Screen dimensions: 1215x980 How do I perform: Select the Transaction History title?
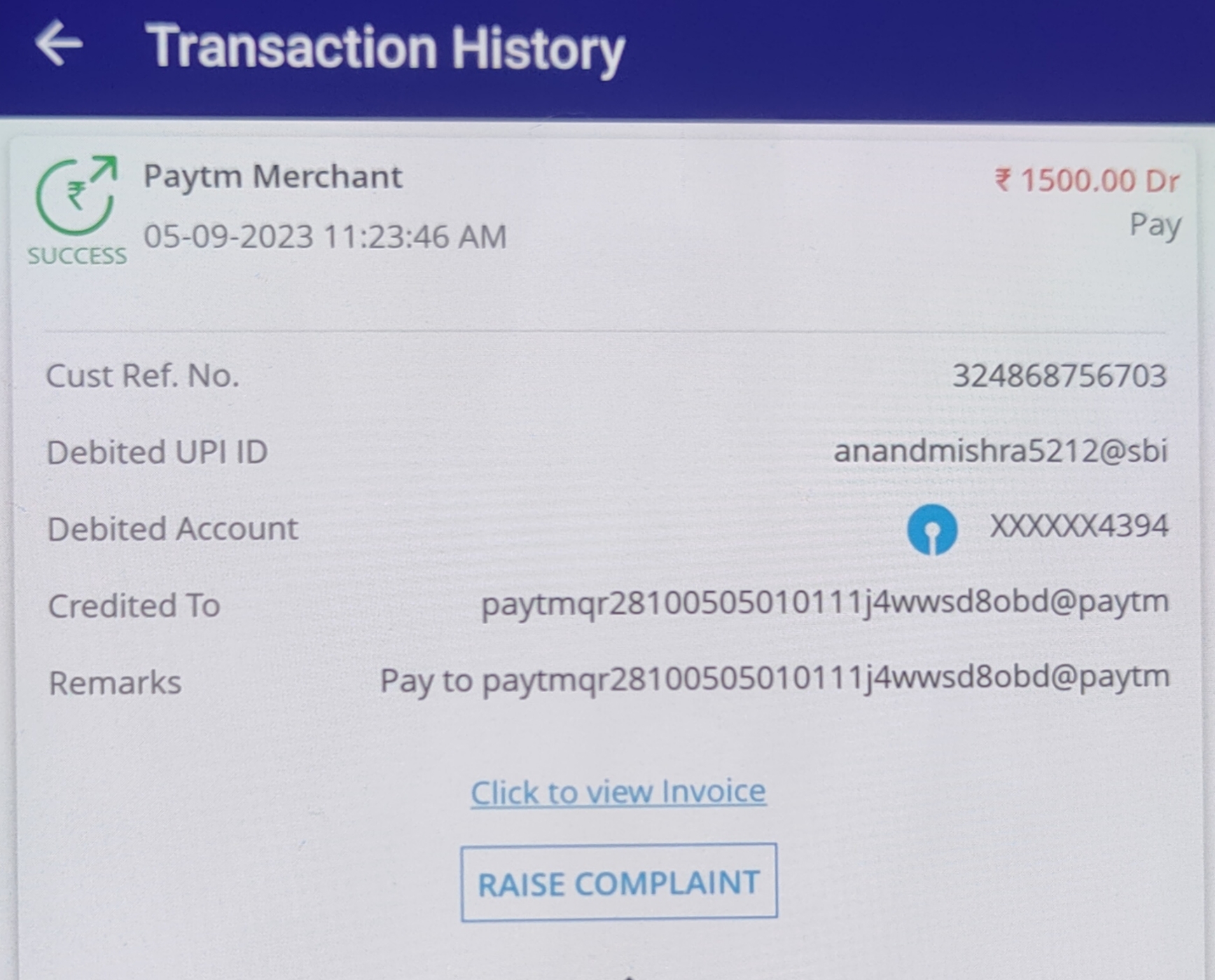pyautogui.click(x=385, y=48)
